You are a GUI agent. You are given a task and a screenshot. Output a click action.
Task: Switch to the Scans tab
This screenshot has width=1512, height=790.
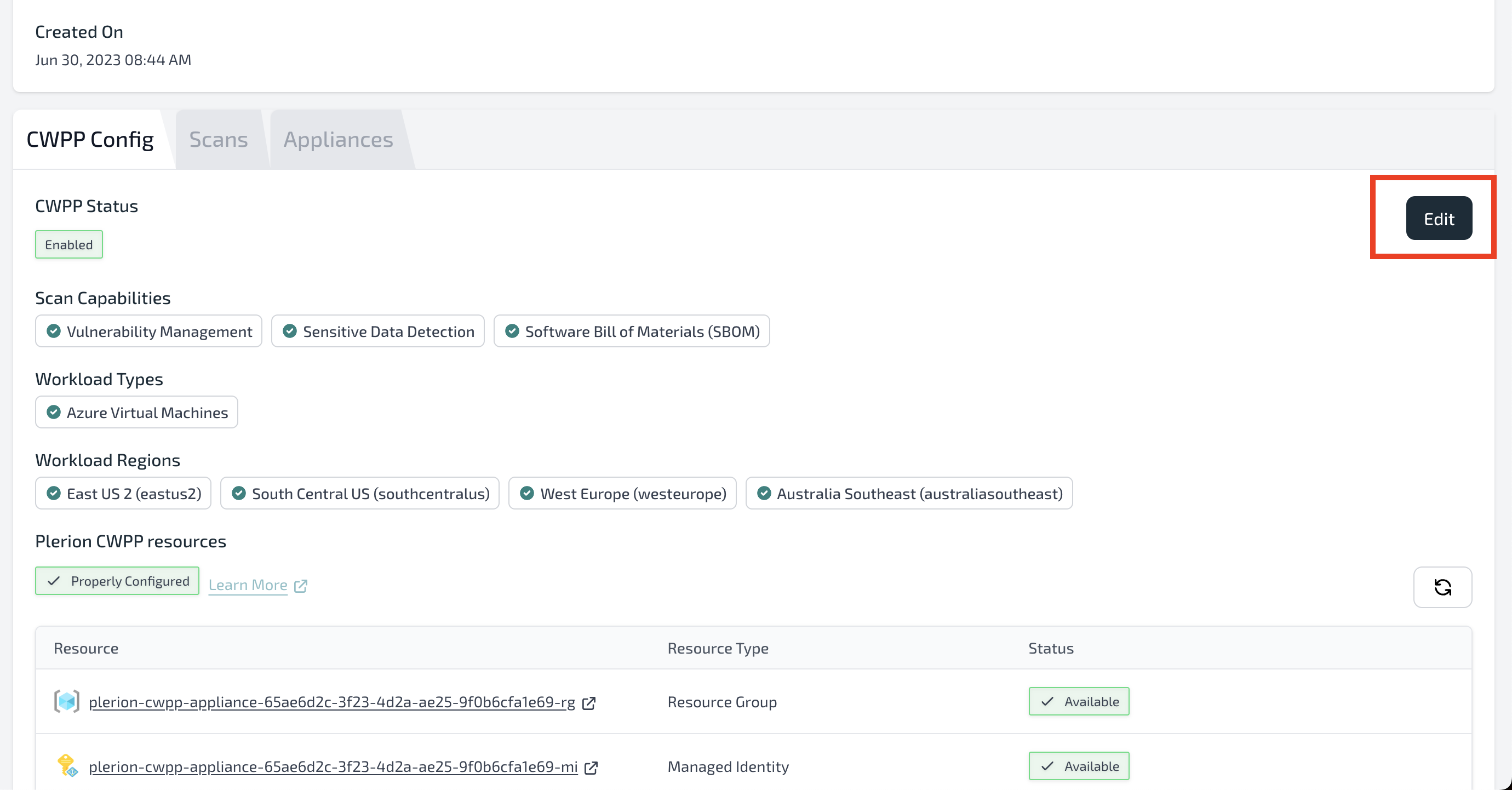[219, 140]
